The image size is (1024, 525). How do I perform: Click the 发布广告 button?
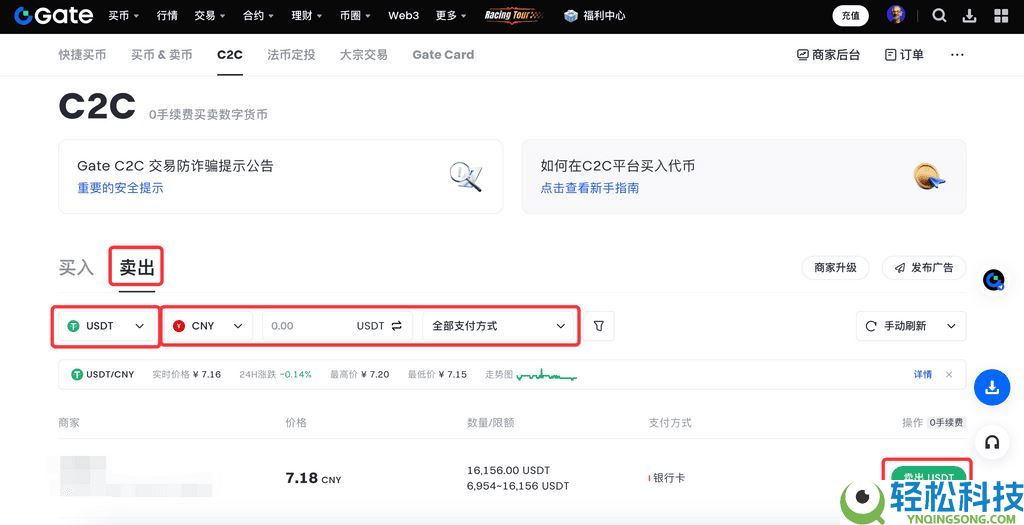tap(924, 268)
